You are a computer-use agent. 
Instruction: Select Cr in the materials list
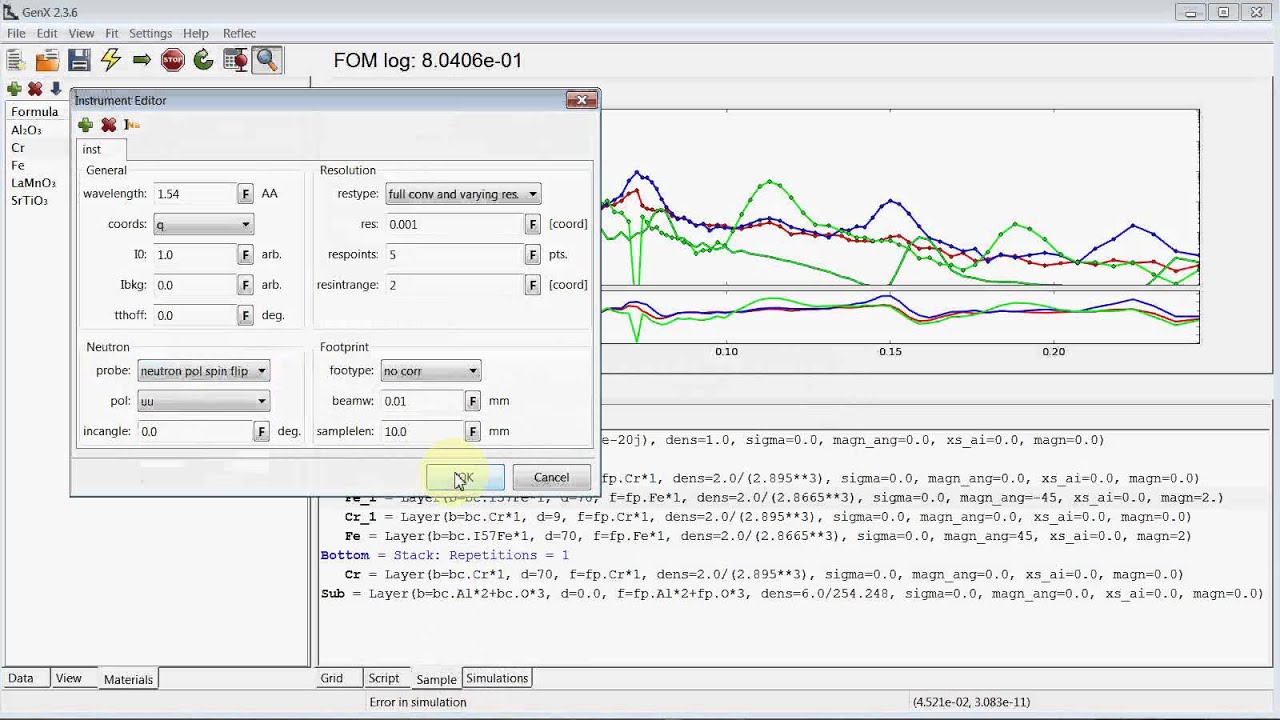tap(18, 148)
